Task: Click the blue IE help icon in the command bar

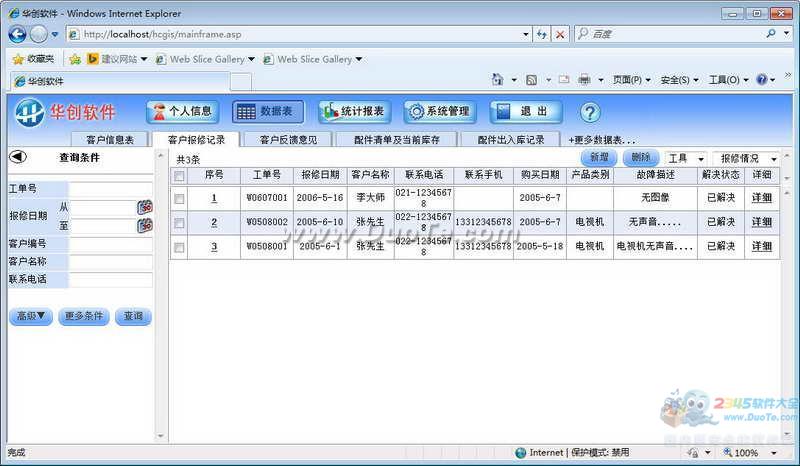Action: (x=762, y=80)
